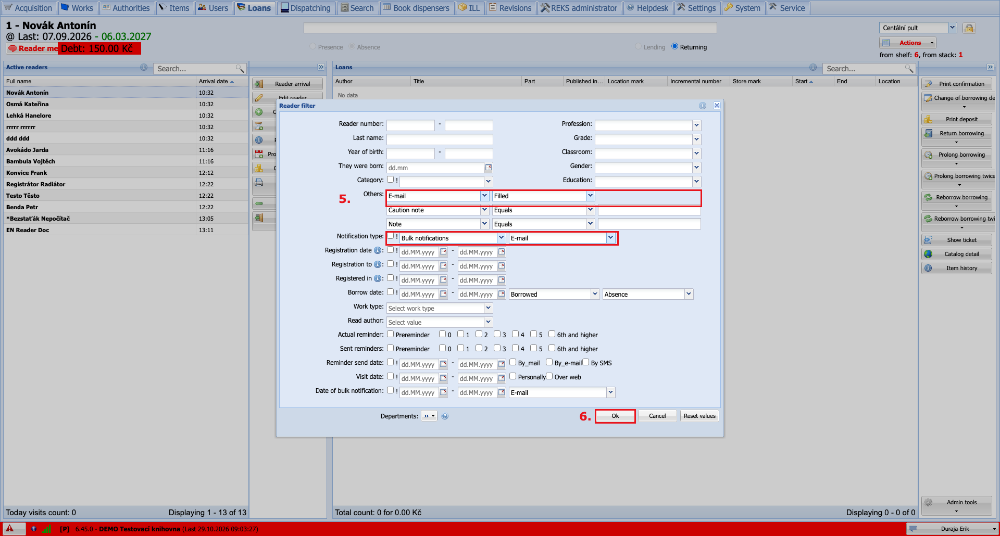Open the red Actions button
Screen dimensions: 1000x536
point(908,43)
